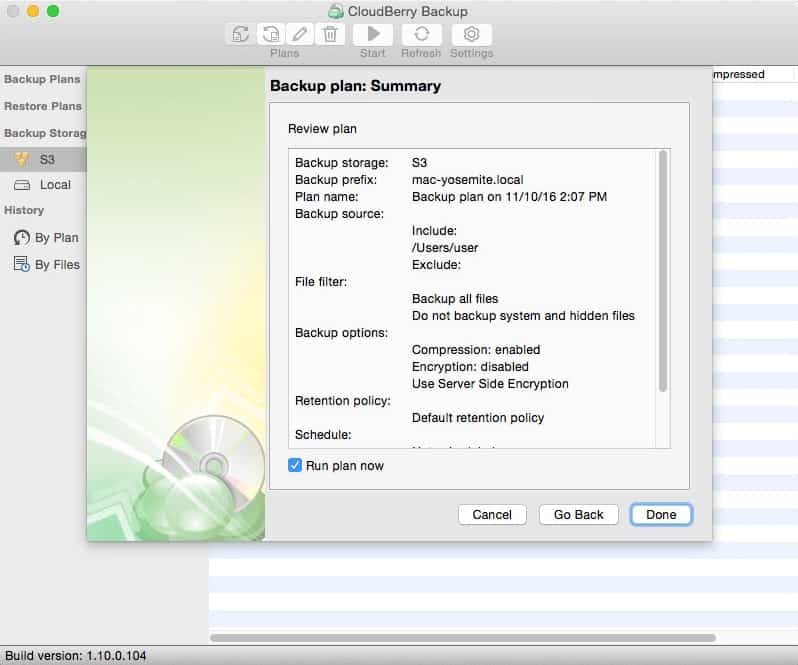This screenshot has width=798, height=665.
Task: Open the By Plan history view
Action: (x=56, y=238)
